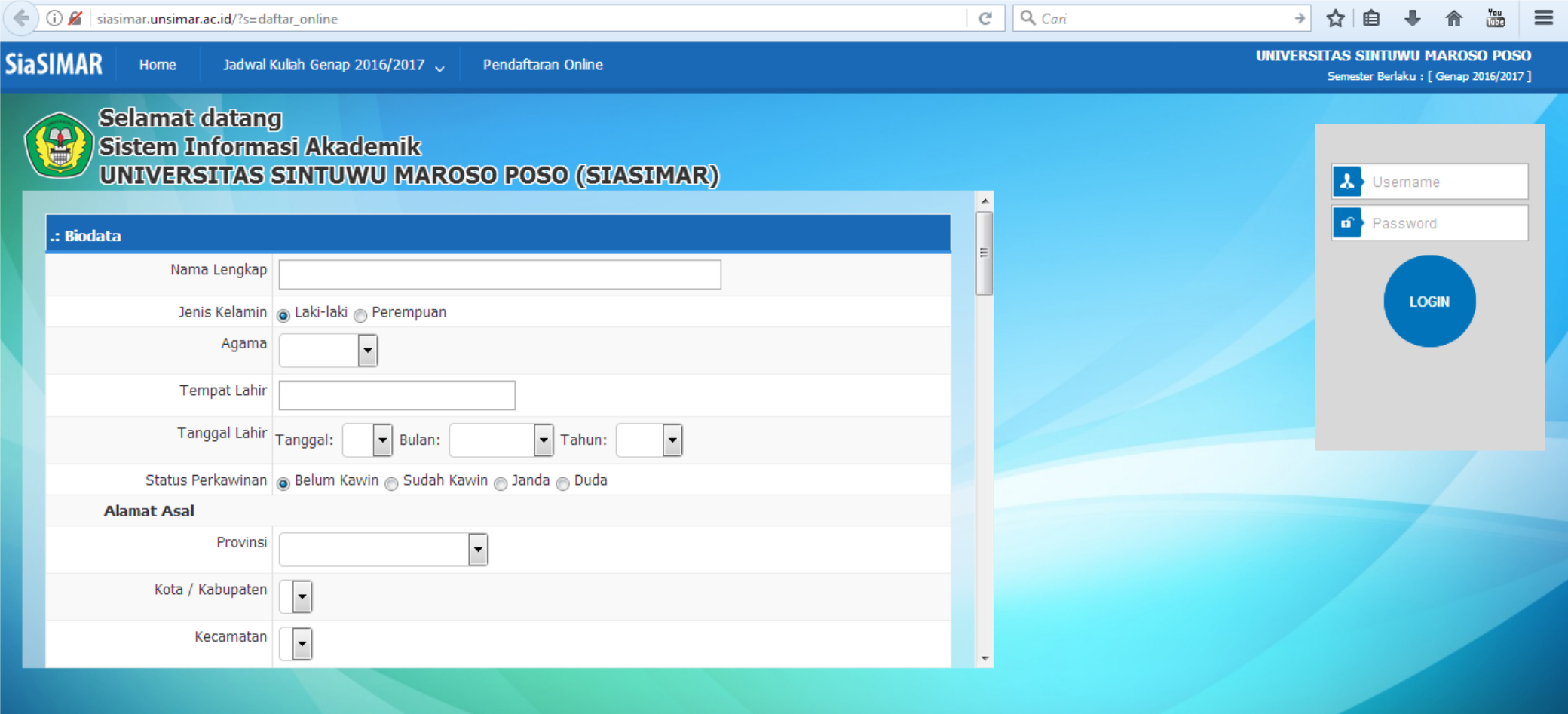The image size is (1568, 714).
Task: Select the Duda marital status
Action: pyautogui.click(x=563, y=483)
